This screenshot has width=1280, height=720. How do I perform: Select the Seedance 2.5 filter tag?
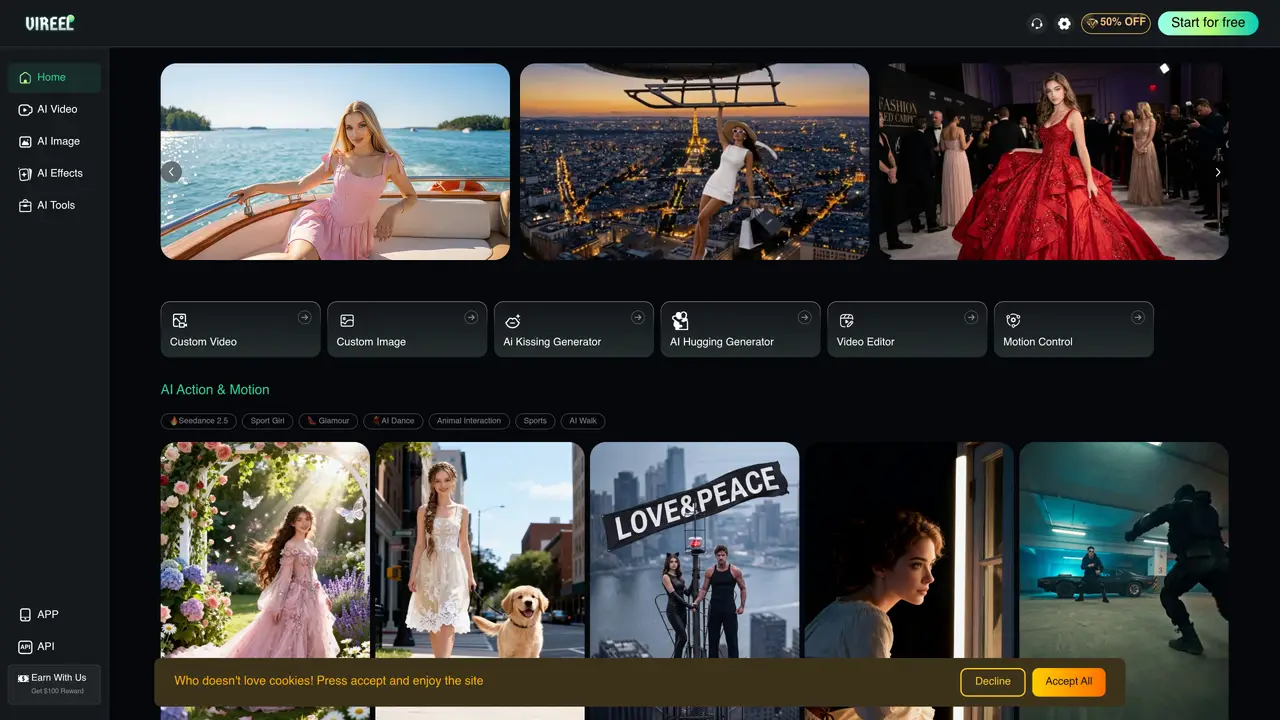(x=198, y=421)
